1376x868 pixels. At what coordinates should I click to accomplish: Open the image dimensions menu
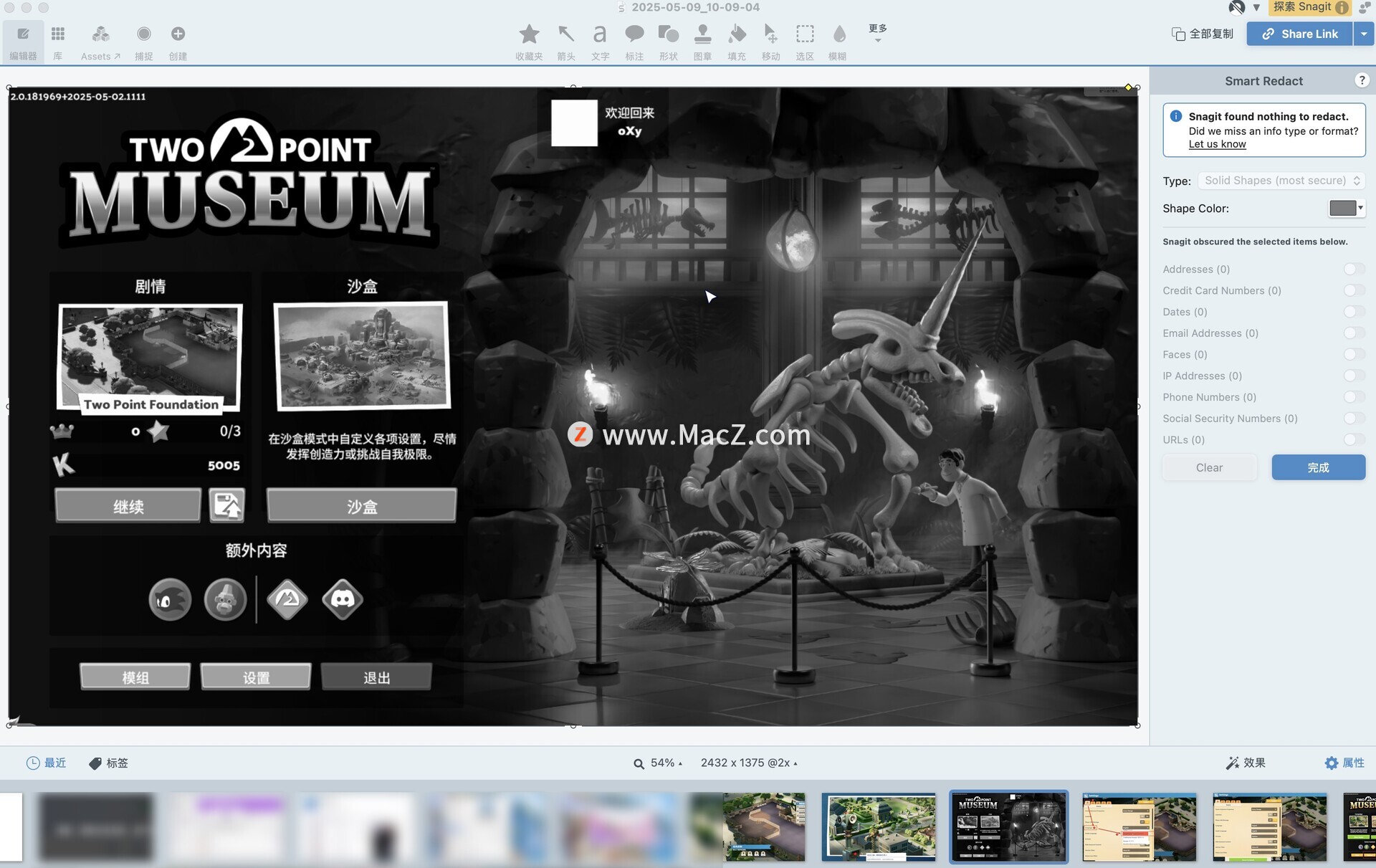click(749, 763)
